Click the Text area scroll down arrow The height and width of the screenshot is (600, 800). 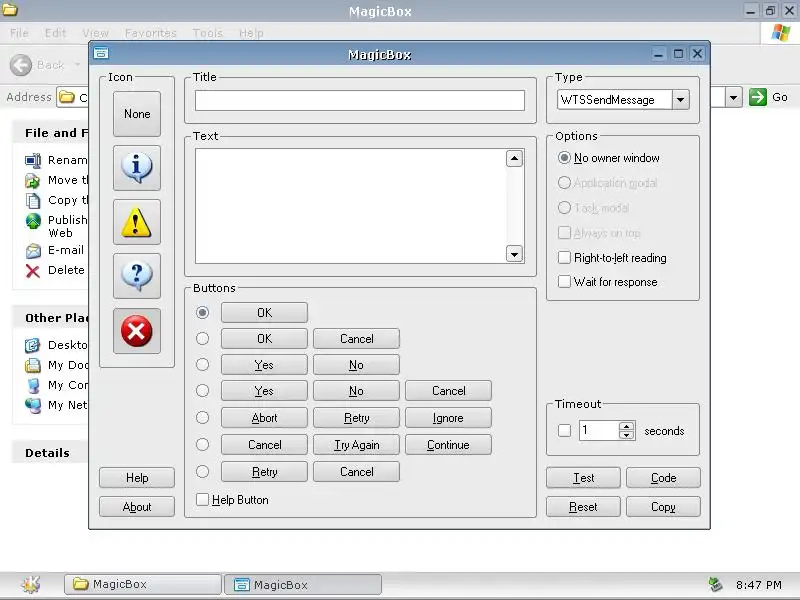click(x=514, y=254)
